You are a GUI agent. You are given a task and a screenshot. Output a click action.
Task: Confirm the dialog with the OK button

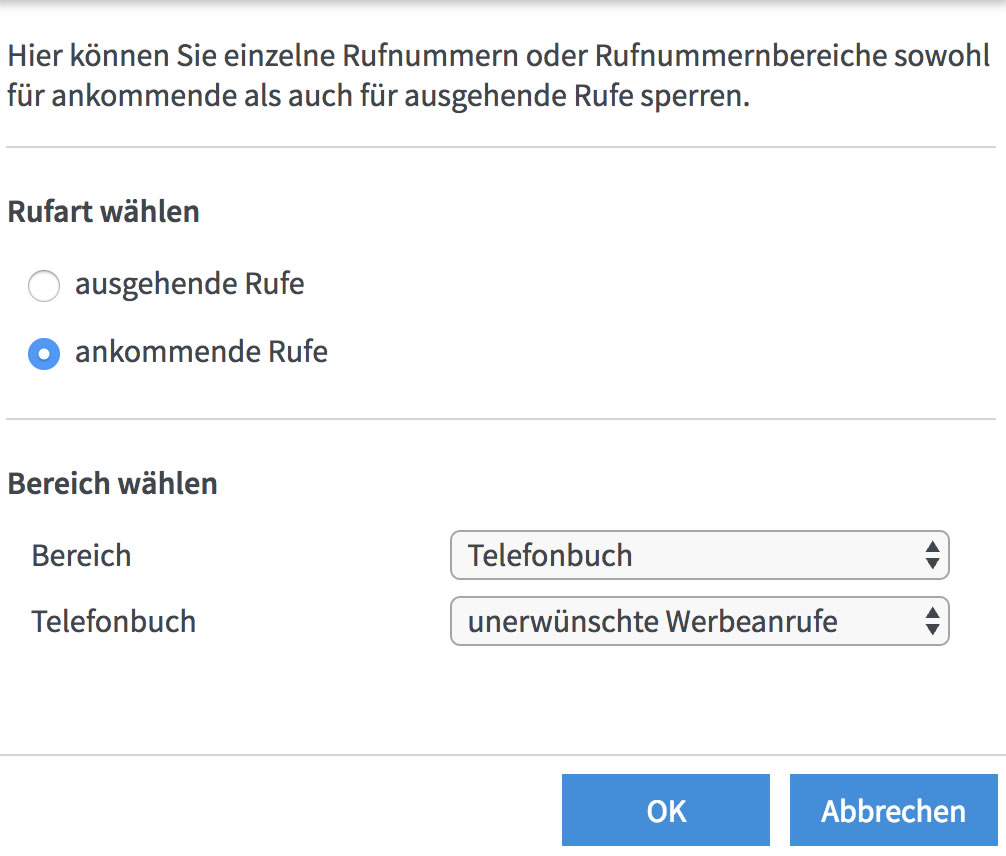click(x=665, y=811)
